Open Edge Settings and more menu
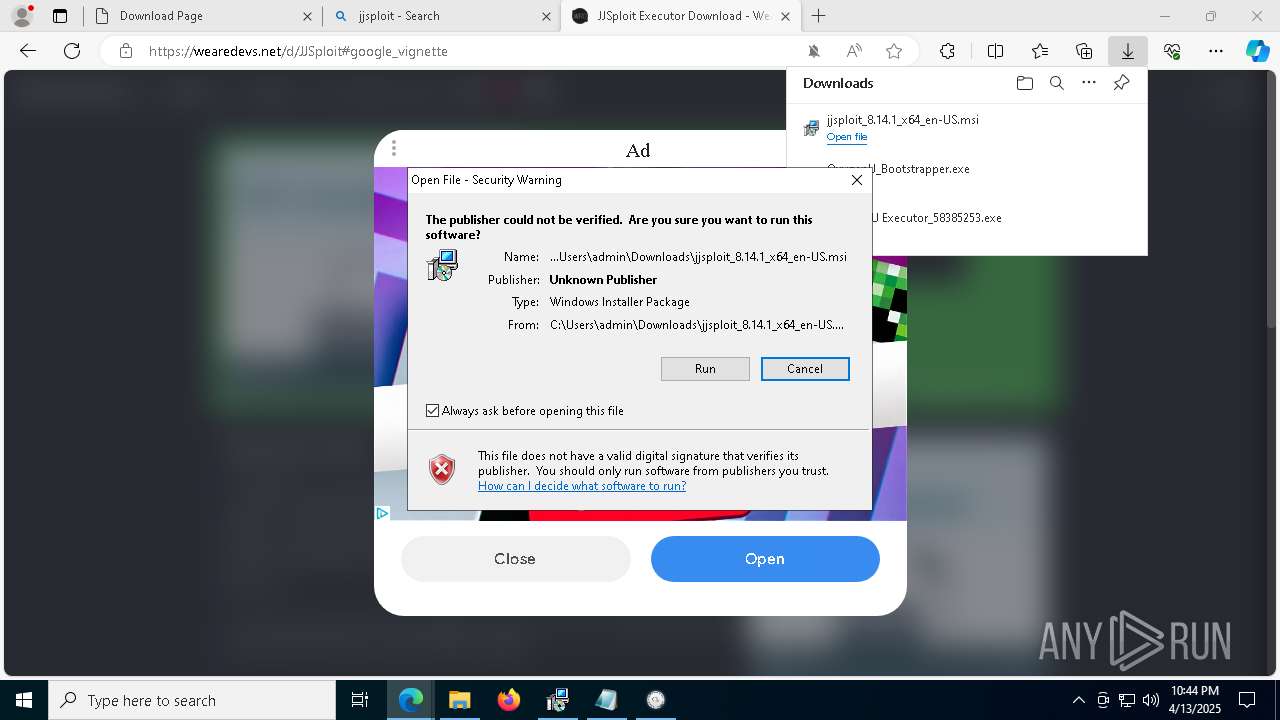The height and width of the screenshot is (720, 1280). (1216, 51)
